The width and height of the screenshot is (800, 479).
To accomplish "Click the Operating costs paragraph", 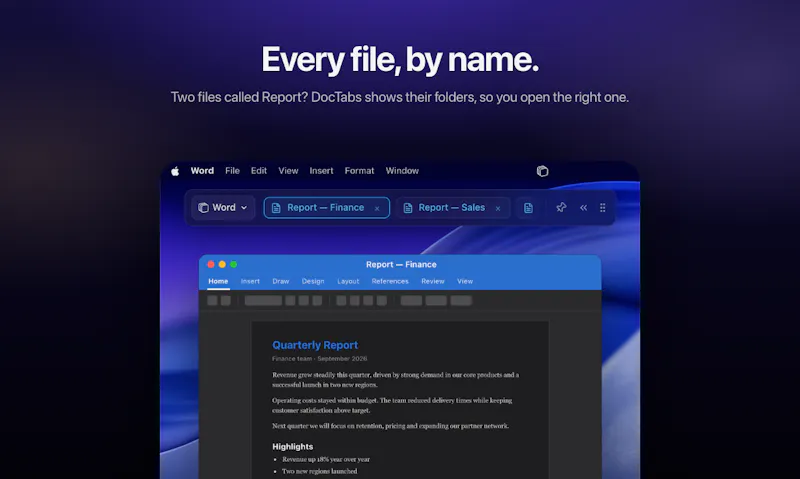I will pos(392,405).
